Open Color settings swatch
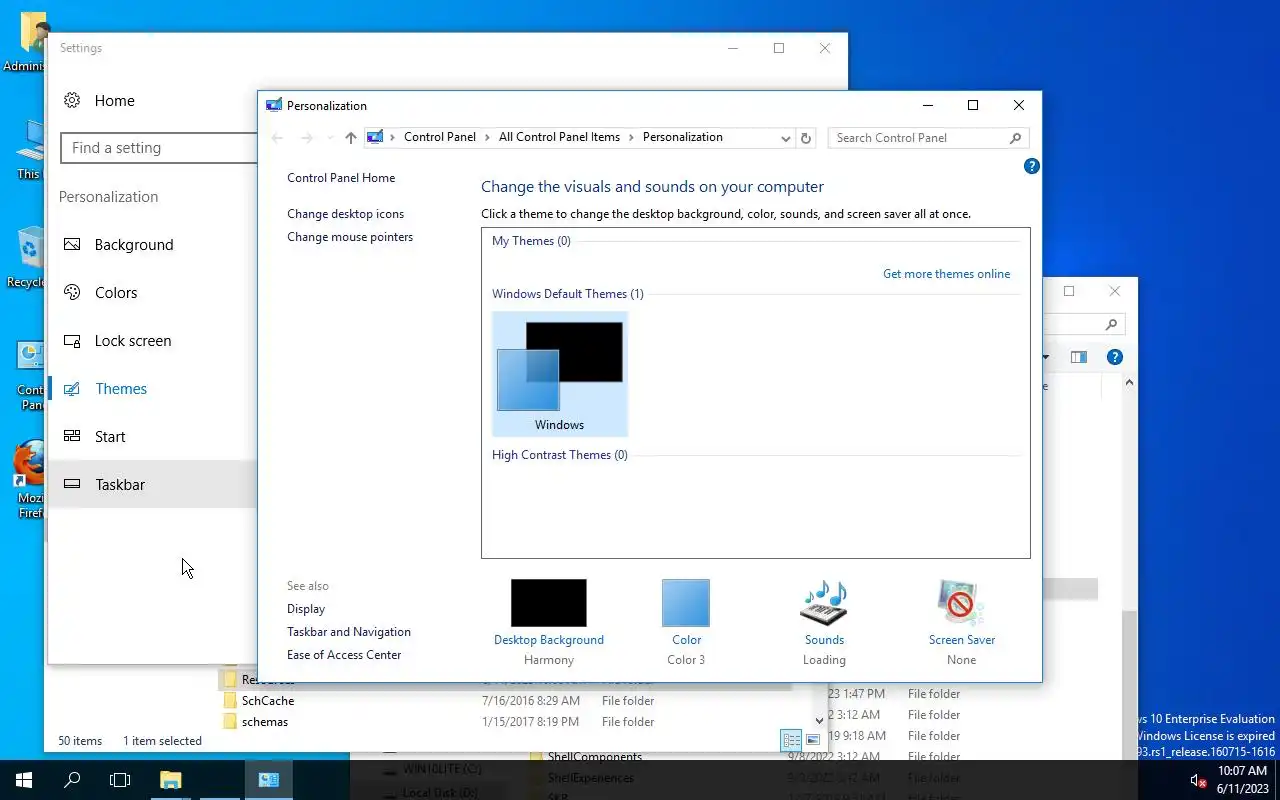 686,603
